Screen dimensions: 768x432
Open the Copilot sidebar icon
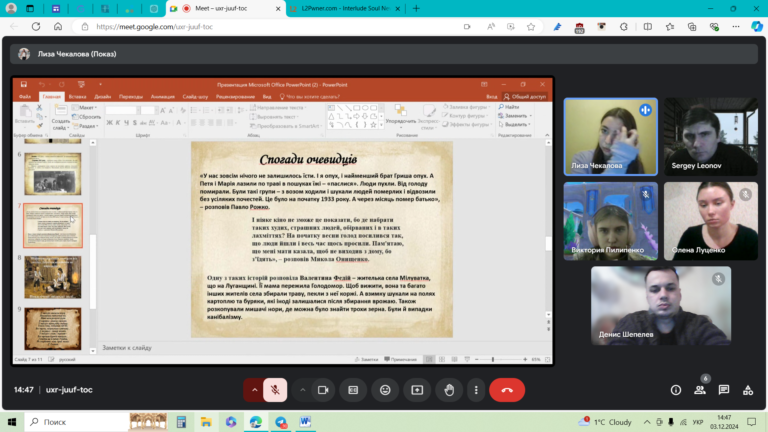pos(757,26)
